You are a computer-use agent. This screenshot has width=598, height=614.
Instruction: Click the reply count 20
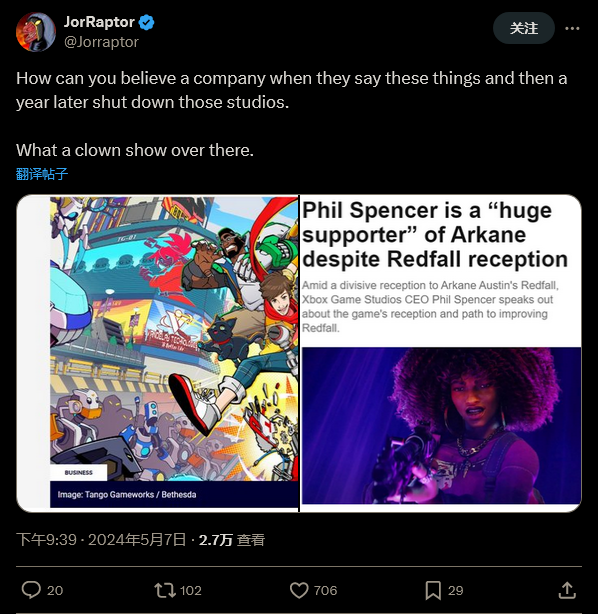coord(55,591)
